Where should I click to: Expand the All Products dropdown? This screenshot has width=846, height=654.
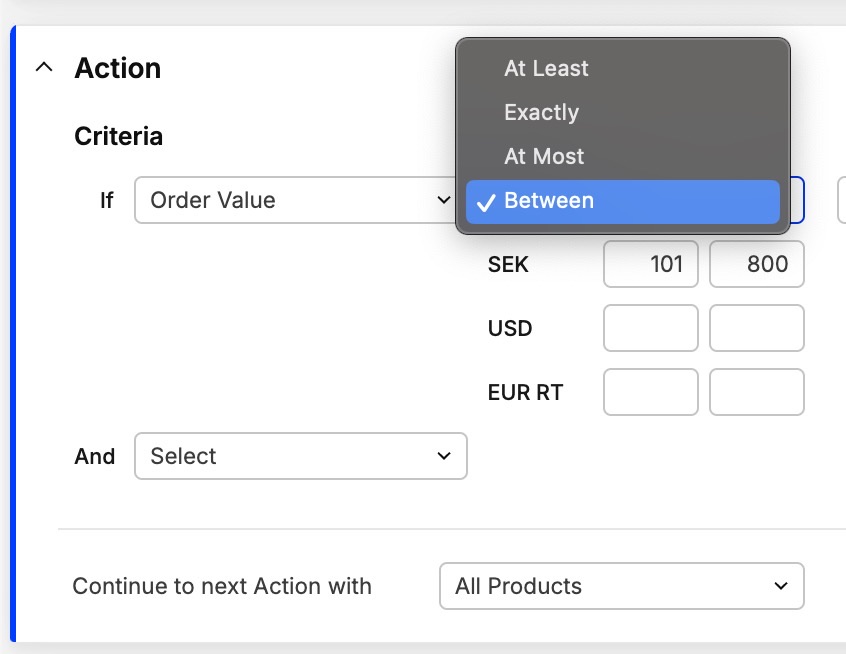click(x=621, y=586)
